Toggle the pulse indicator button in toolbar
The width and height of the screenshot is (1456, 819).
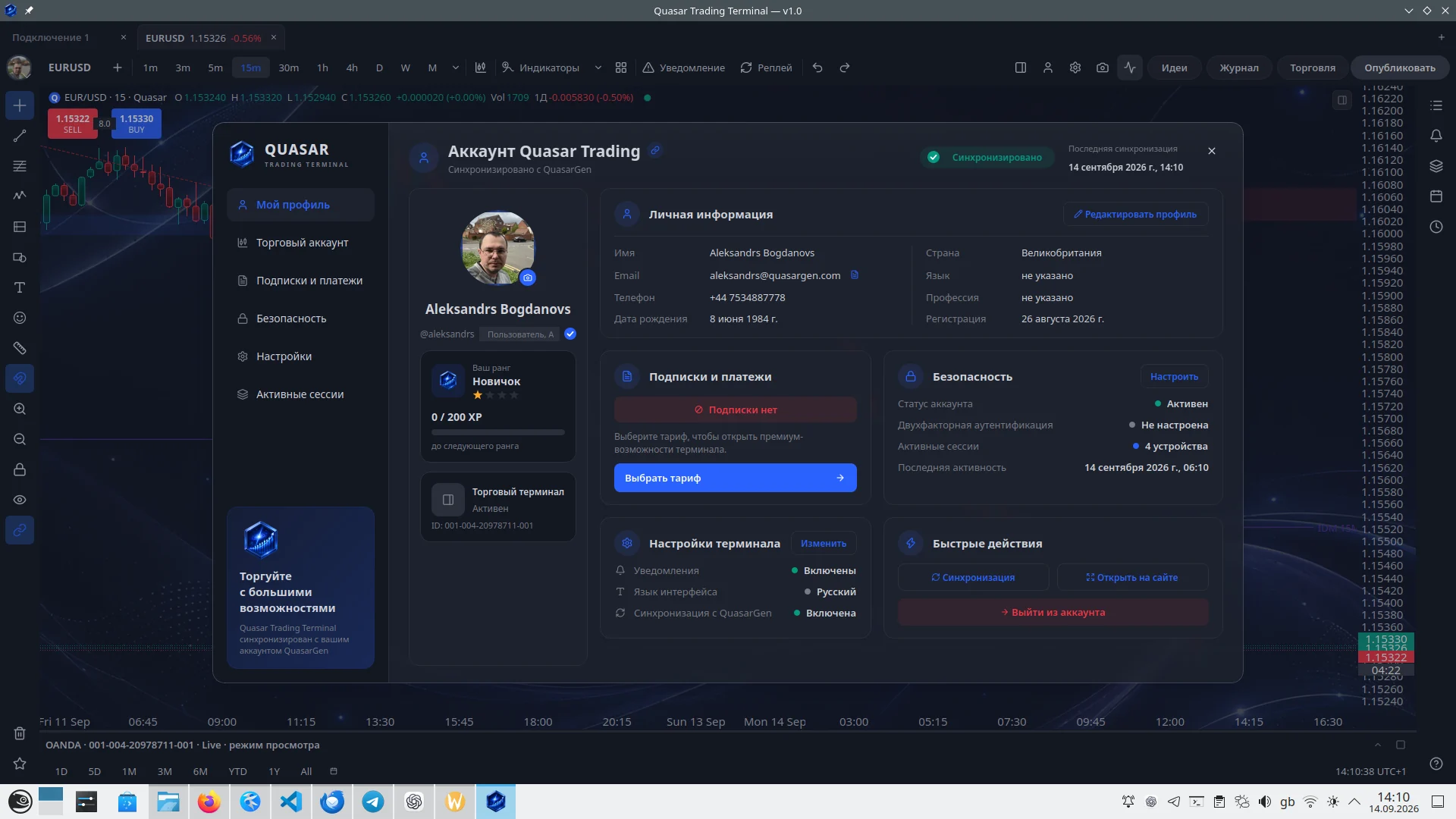click(x=1130, y=67)
